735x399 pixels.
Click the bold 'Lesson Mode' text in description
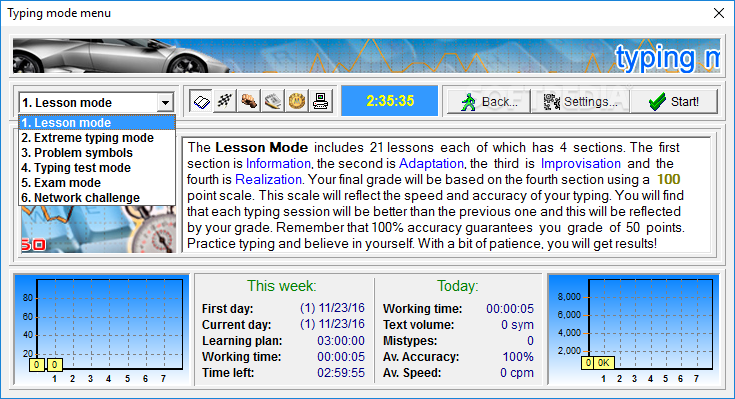[x=262, y=148]
